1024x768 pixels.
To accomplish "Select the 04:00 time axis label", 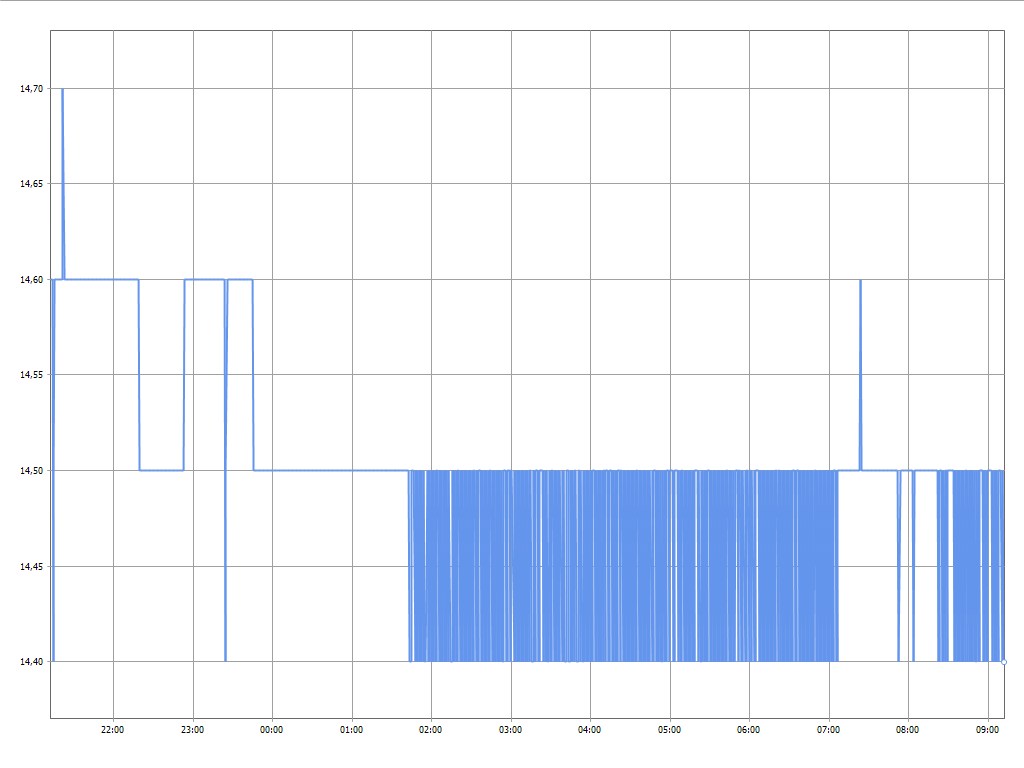I will (x=590, y=730).
